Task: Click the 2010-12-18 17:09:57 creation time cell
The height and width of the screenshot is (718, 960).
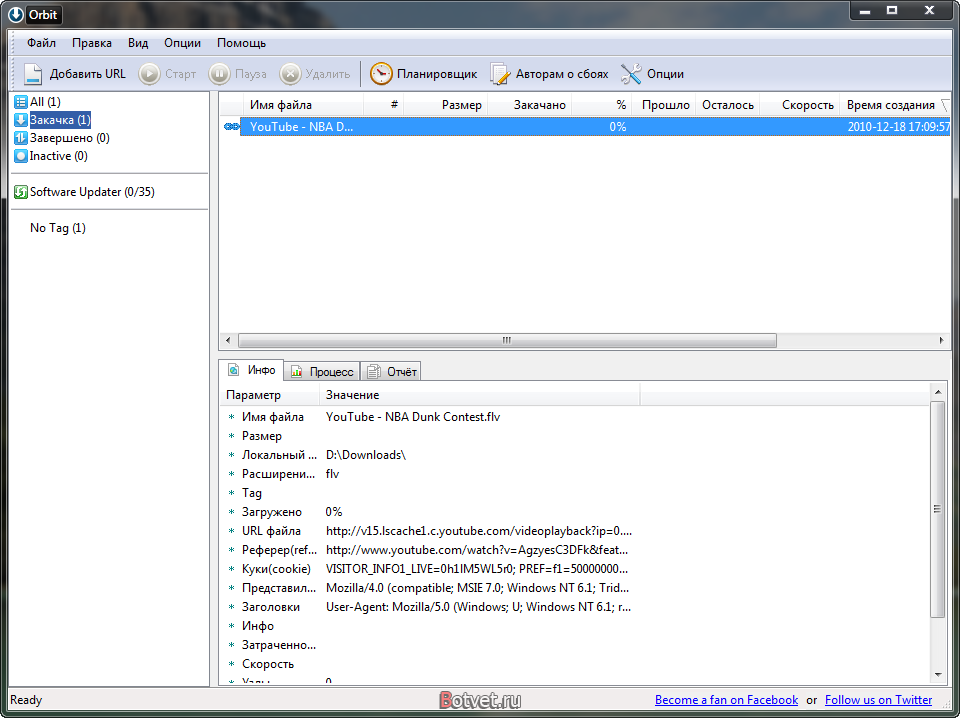Action: (898, 127)
